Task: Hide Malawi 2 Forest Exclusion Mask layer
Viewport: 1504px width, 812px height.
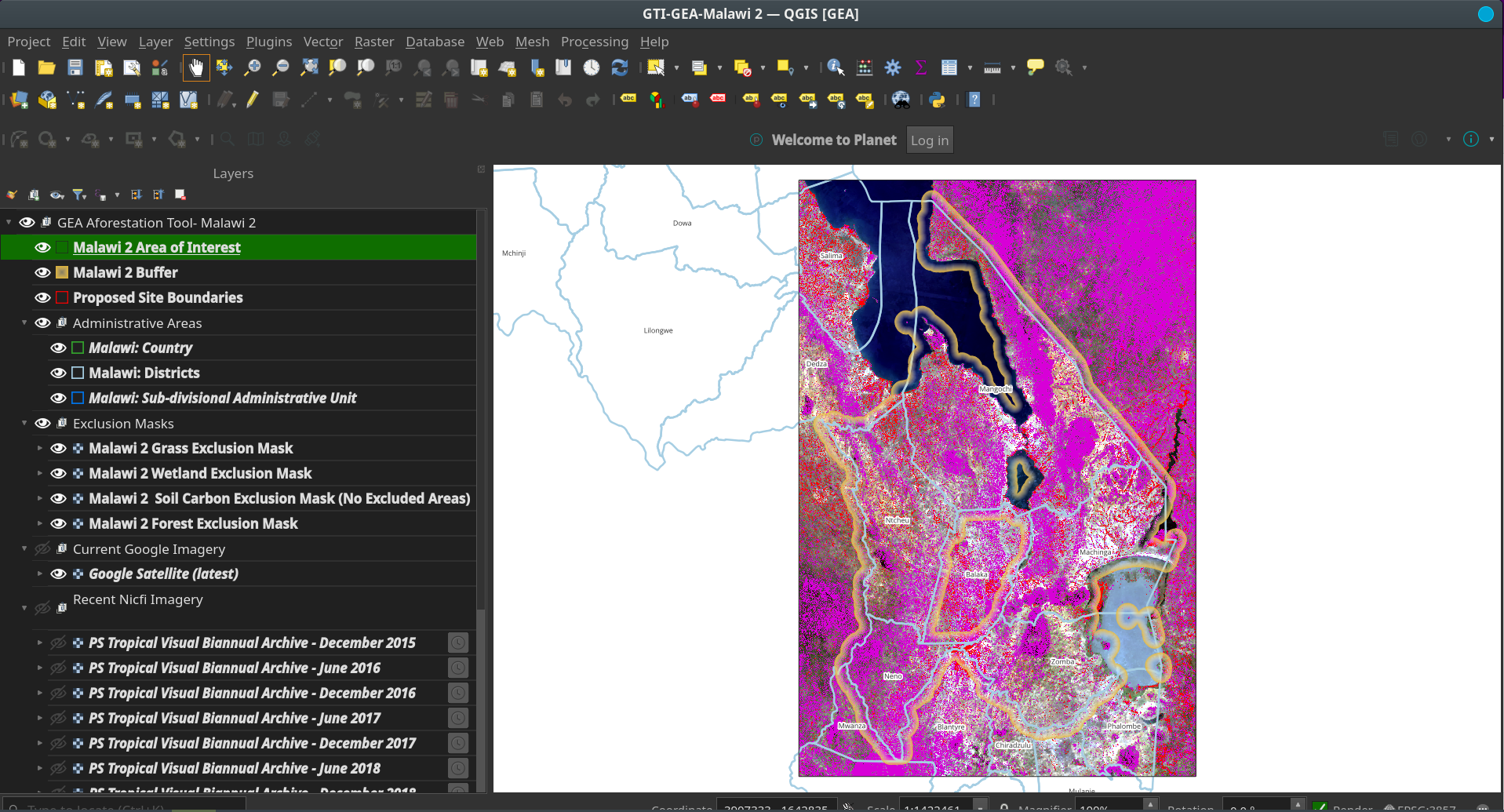Action: click(x=58, y=523)
